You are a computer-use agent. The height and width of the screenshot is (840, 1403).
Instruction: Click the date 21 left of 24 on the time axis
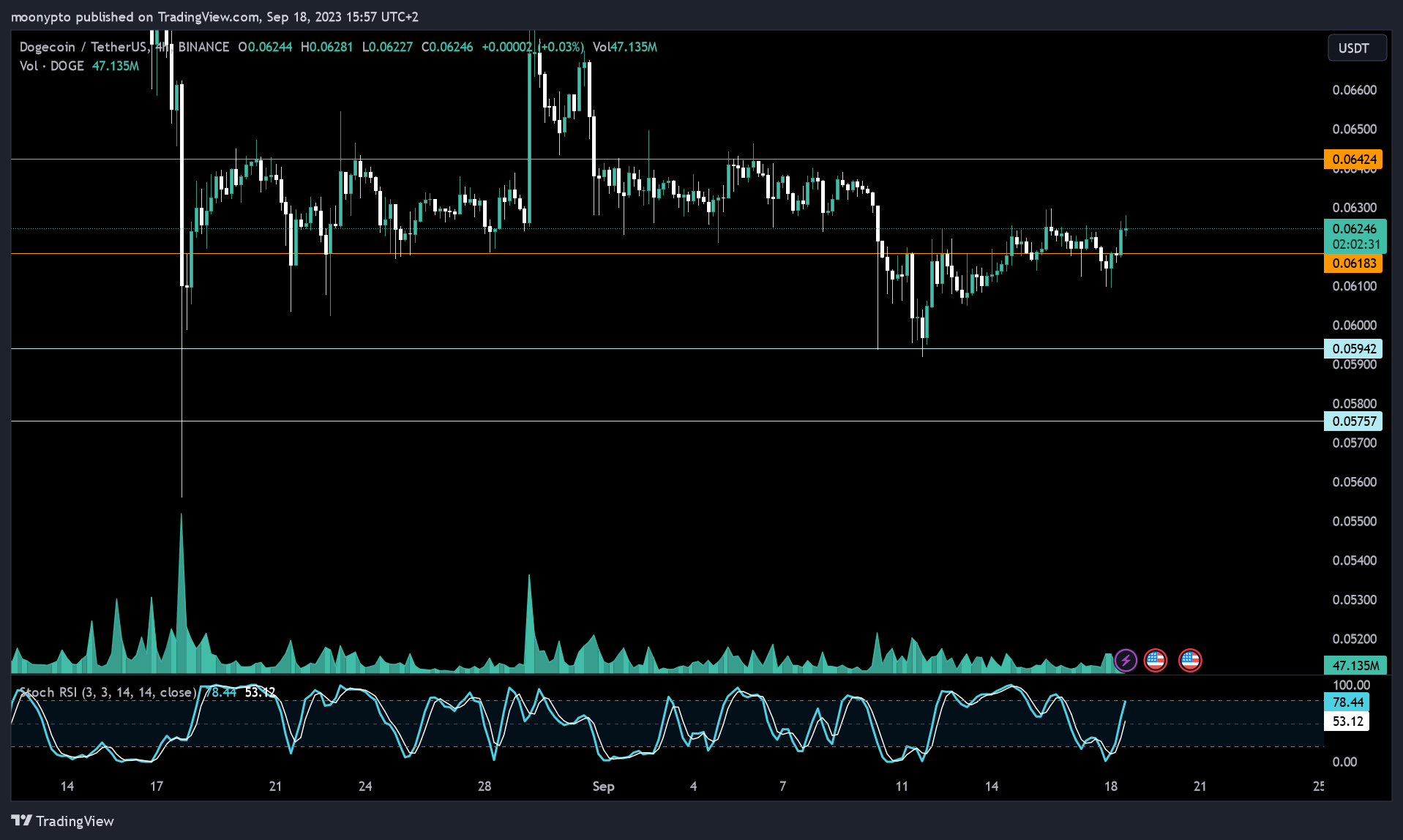point(275,787)
